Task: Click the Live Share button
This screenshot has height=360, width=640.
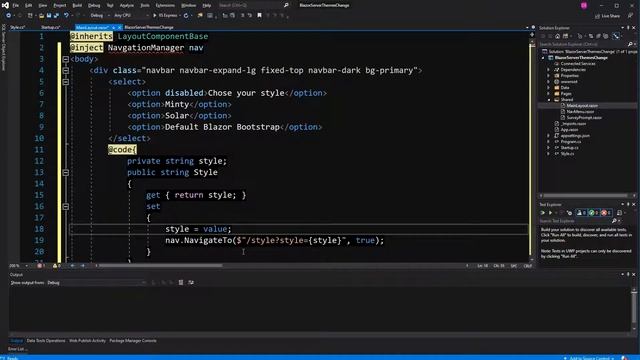Action: coord(607,16)
